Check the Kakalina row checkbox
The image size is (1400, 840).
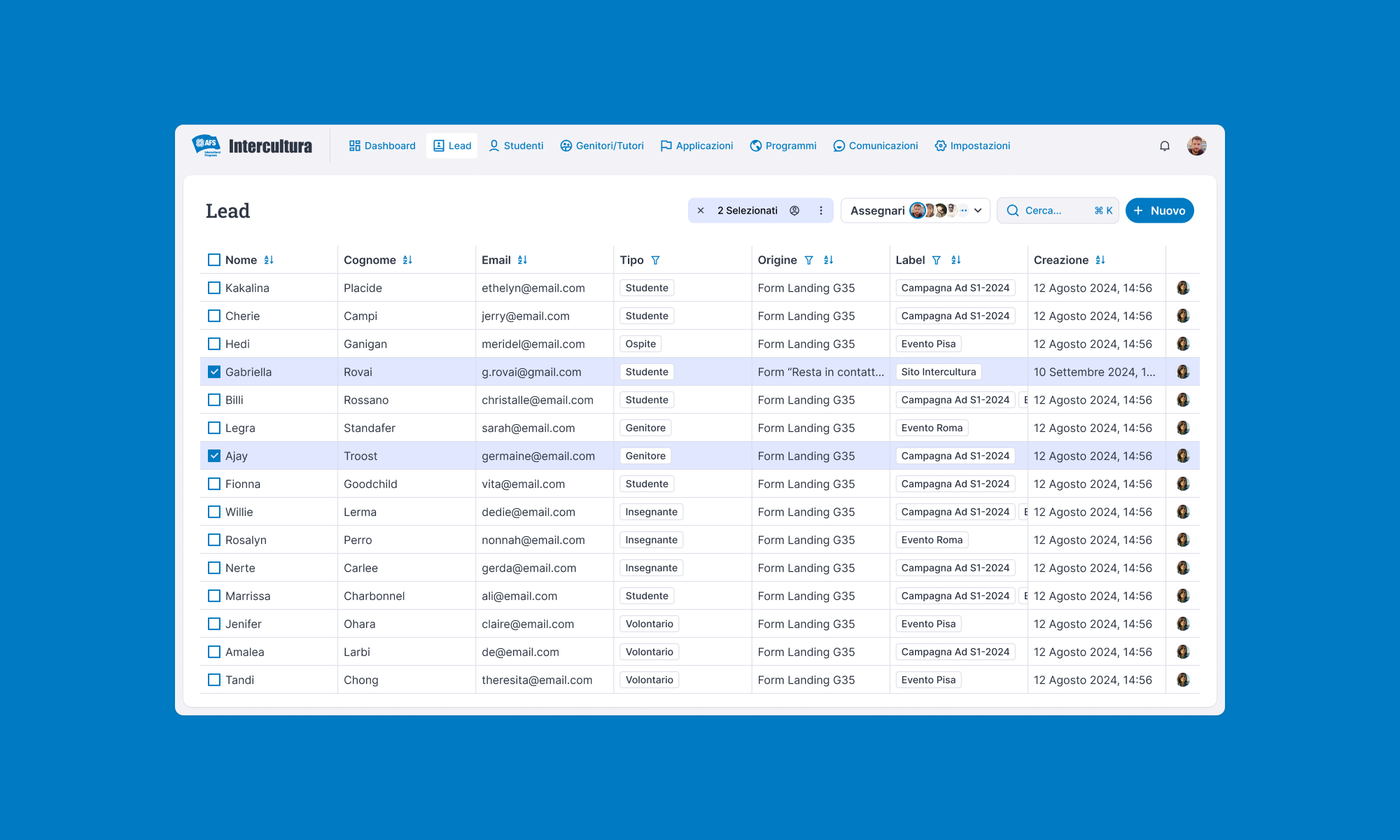click(214, 288)
